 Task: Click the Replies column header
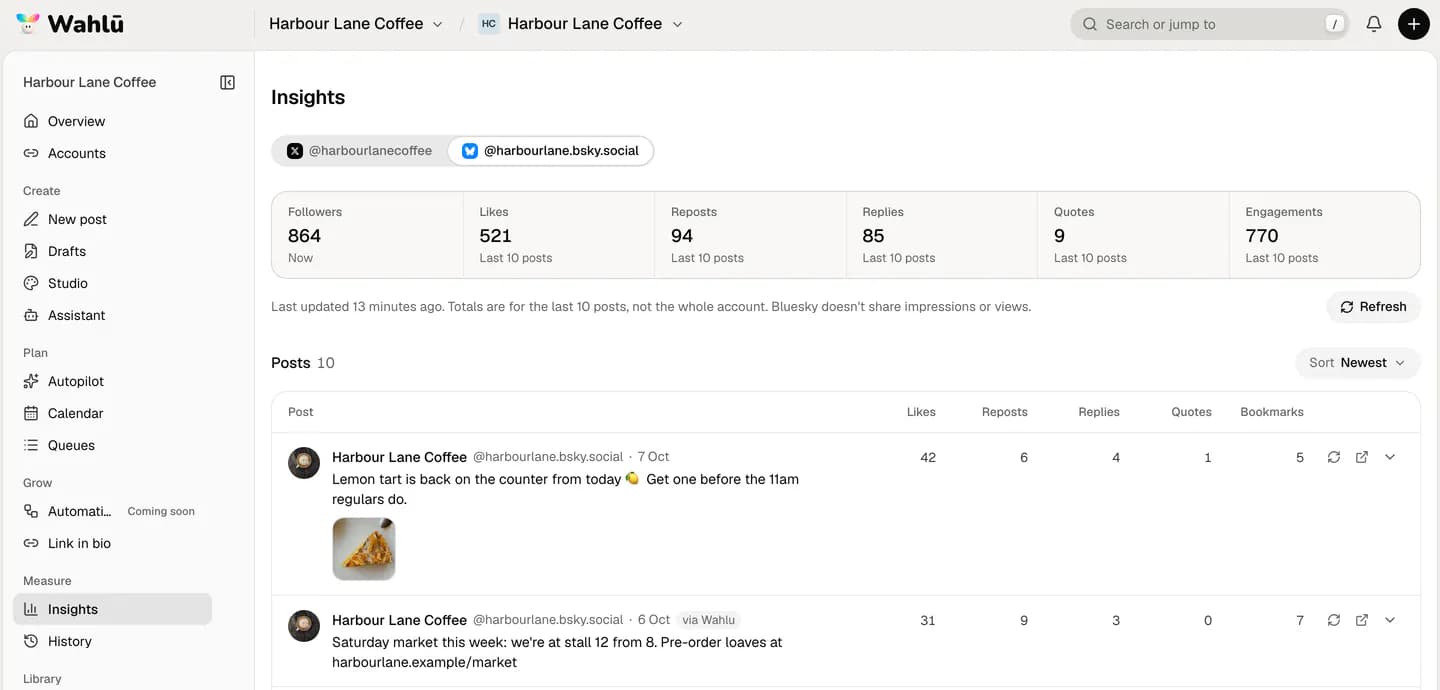pyautogui.click(x=1099, y=412)
